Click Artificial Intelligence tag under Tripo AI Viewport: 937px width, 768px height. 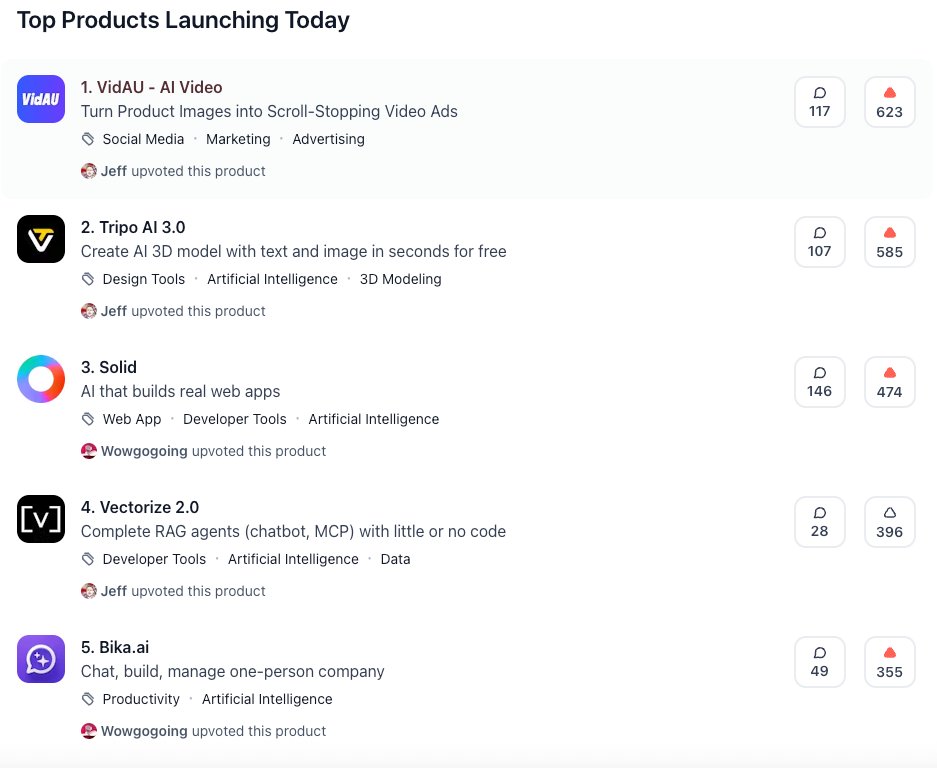272,279
